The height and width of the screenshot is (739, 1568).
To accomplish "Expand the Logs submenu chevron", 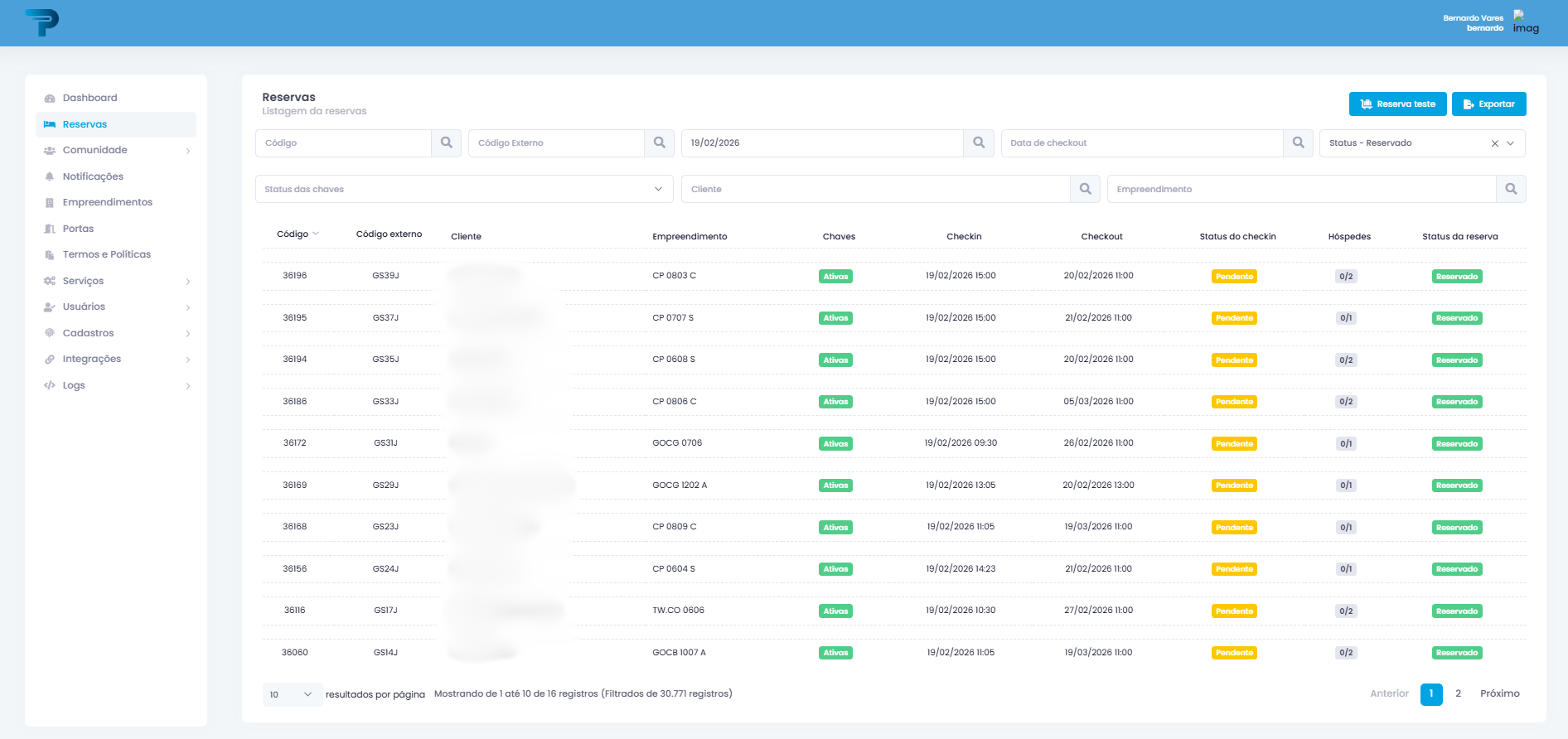I will (x=188, y=386).
